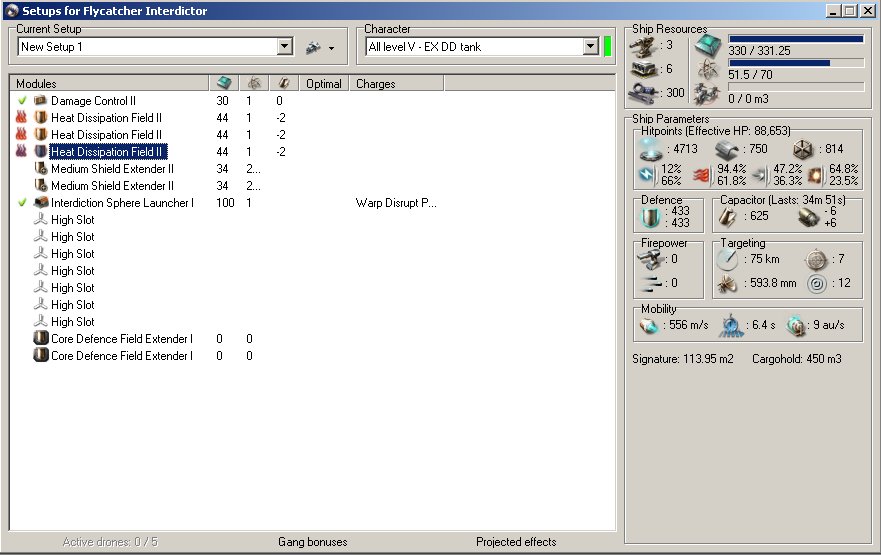Click the powergrid usage bar 51.5 / 70
Image resolution: width=881 pixels, height=555 pixels.
tap(796, 63)
